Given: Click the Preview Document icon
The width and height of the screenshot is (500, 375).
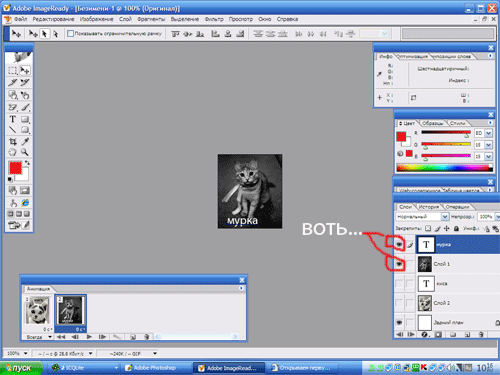Looking at the screenshot, I should pyautogui.click(x=13, y=203).
